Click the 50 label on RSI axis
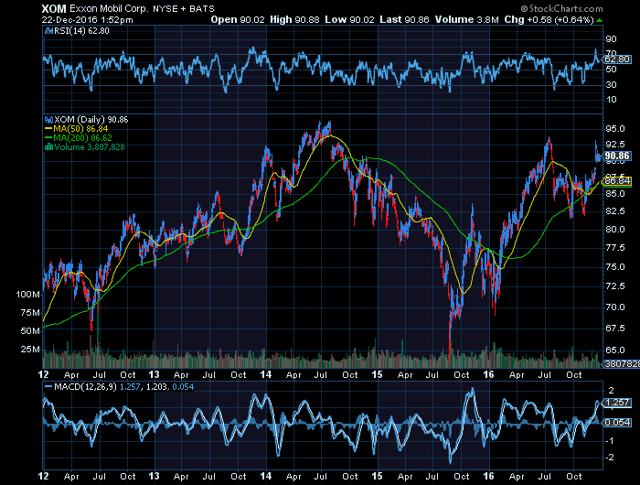This screenshot has width=640, height=485. pos(611,69)
